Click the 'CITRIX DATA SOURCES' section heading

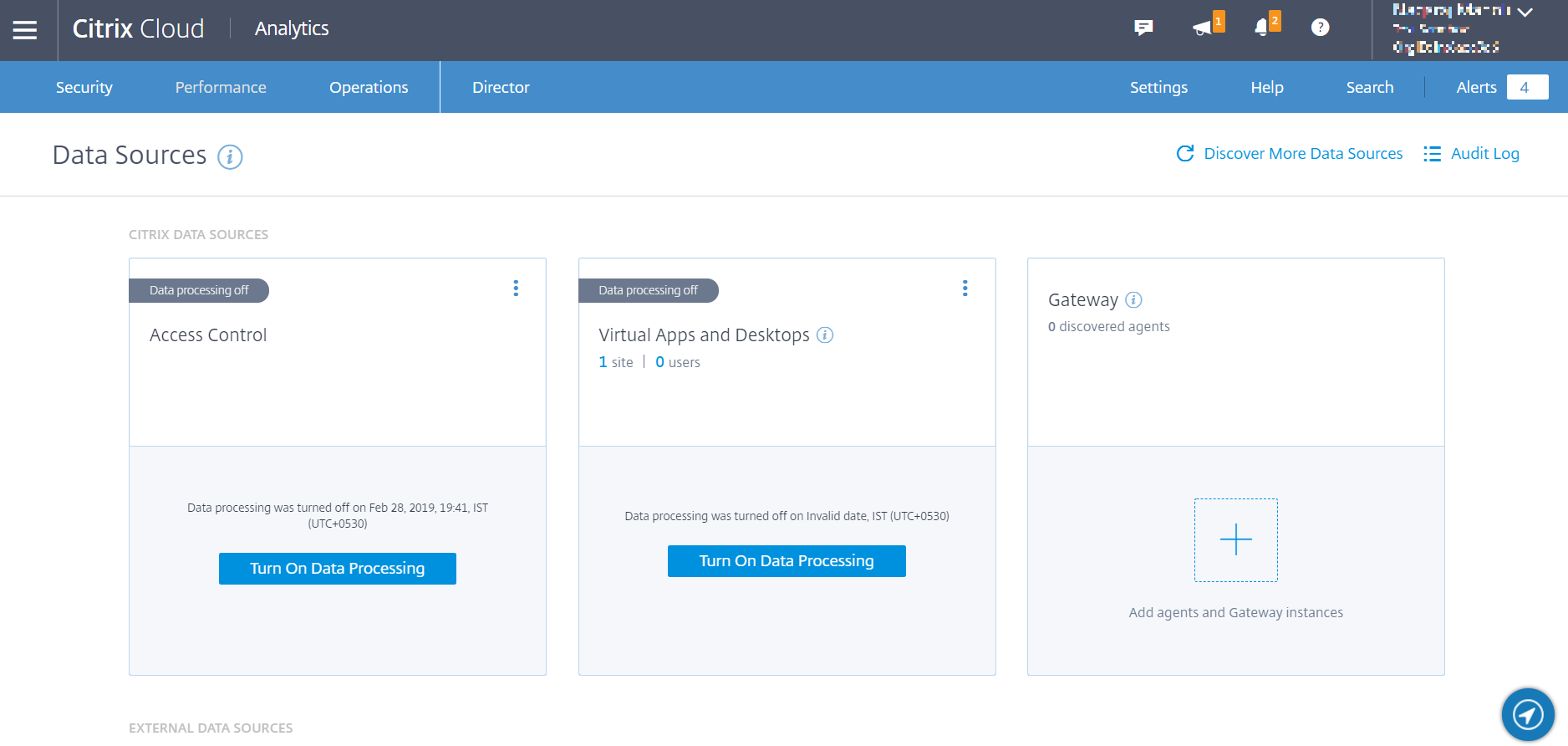pos(199,235)
